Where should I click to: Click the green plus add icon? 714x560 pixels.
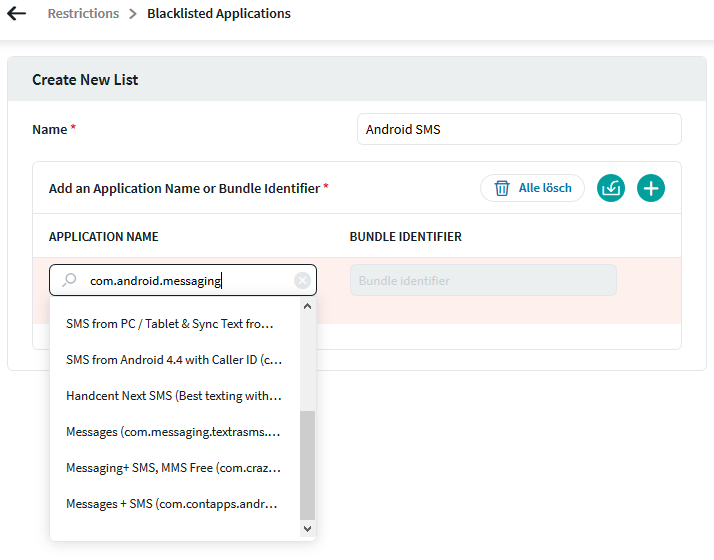(651, 188)
